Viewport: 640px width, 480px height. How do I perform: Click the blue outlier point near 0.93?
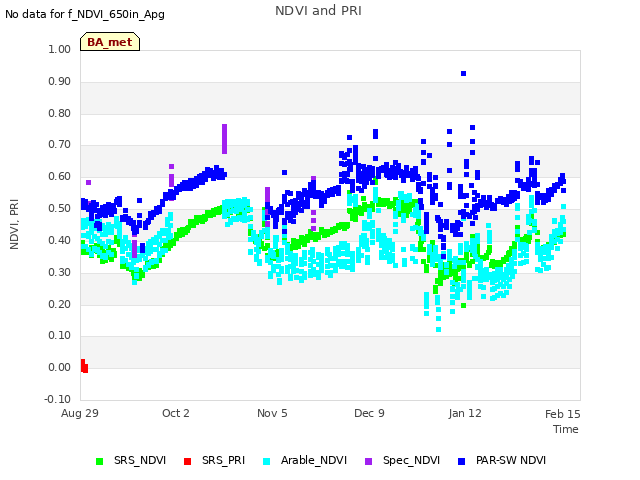(463, 73)
